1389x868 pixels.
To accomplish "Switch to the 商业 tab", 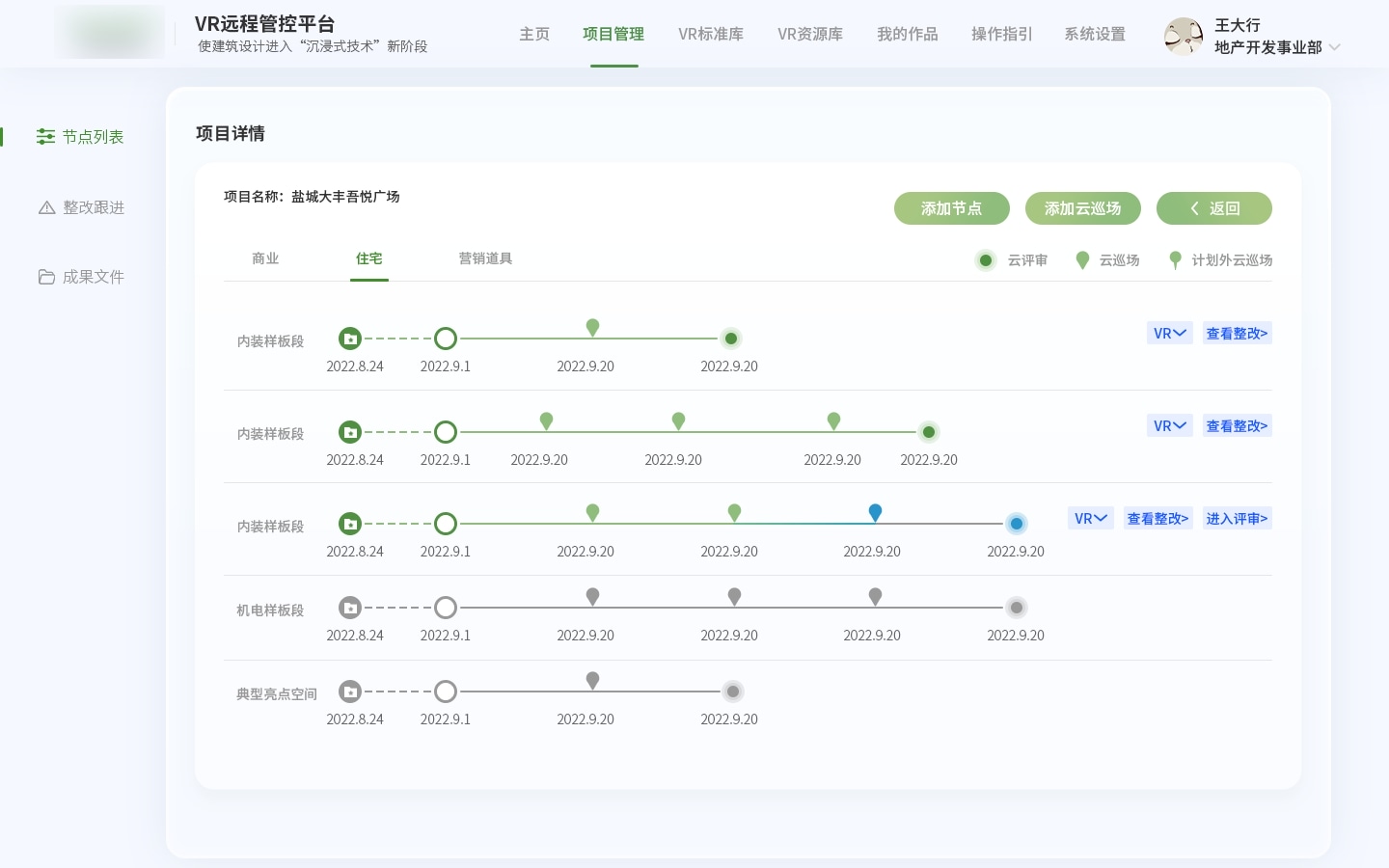I will tap(265, 258).
